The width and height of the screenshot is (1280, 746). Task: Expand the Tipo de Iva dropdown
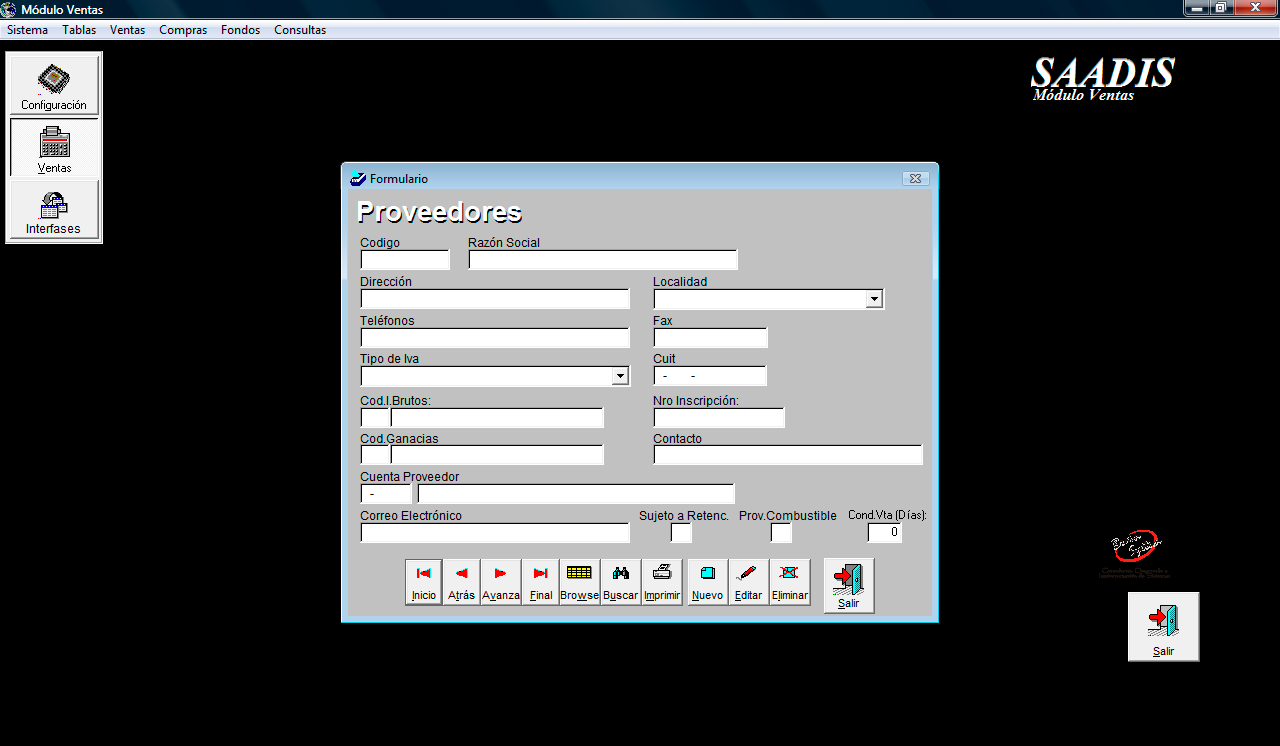(x=620, y=376)
